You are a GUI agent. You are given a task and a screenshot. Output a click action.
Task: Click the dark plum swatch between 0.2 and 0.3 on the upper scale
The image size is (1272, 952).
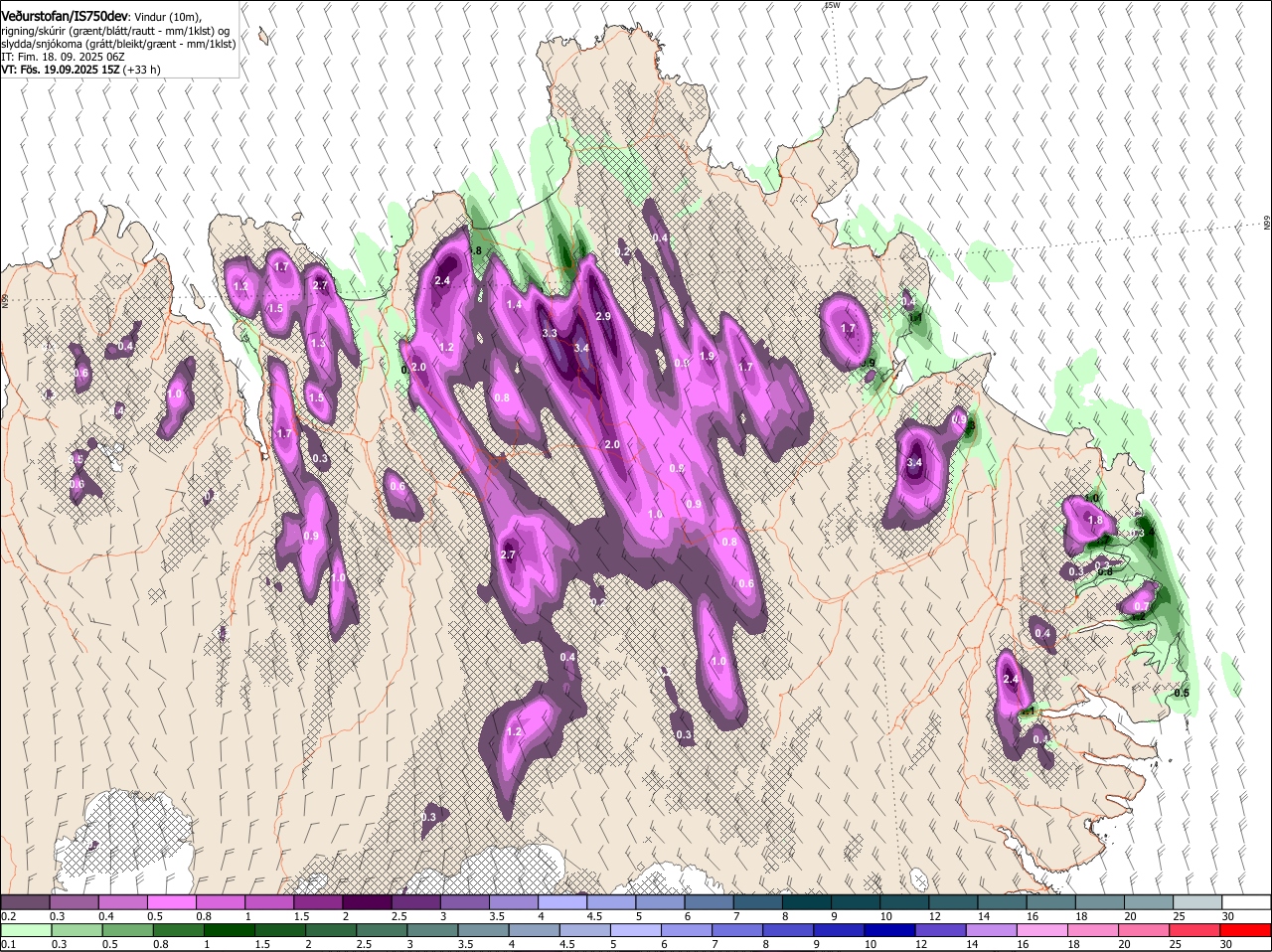[x=25, y=902]
